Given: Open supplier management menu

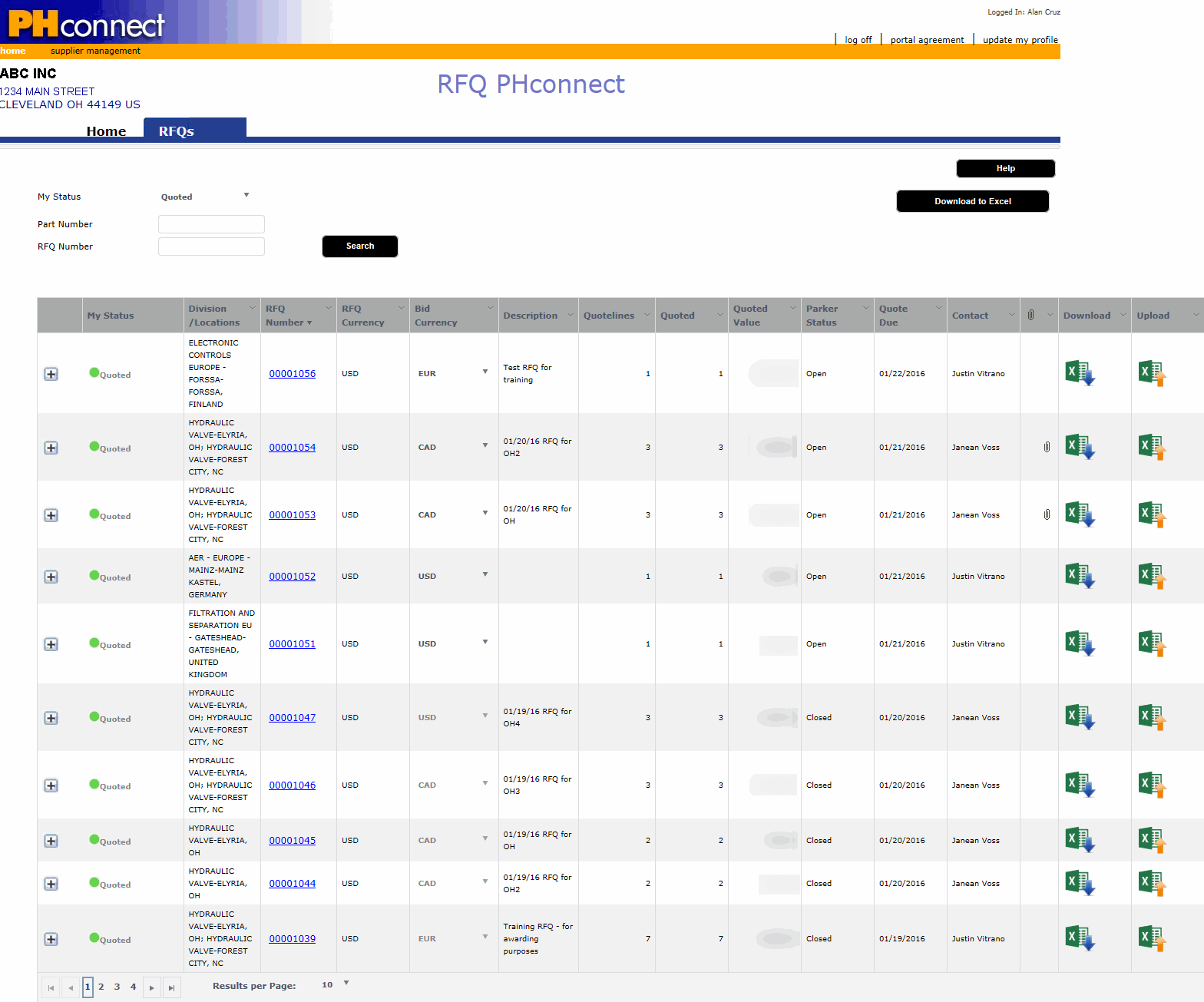Looking at the screenshot, I should pyautogui.click(x=95, y=51).
